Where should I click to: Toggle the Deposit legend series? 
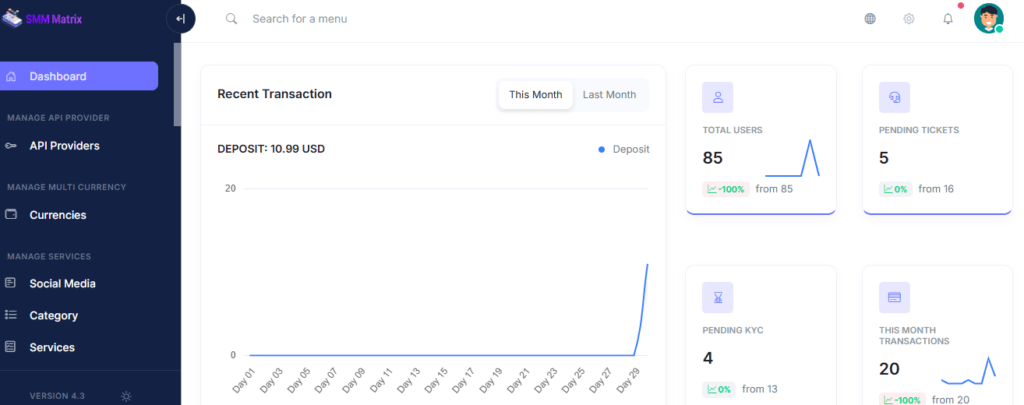coord(624,149)
